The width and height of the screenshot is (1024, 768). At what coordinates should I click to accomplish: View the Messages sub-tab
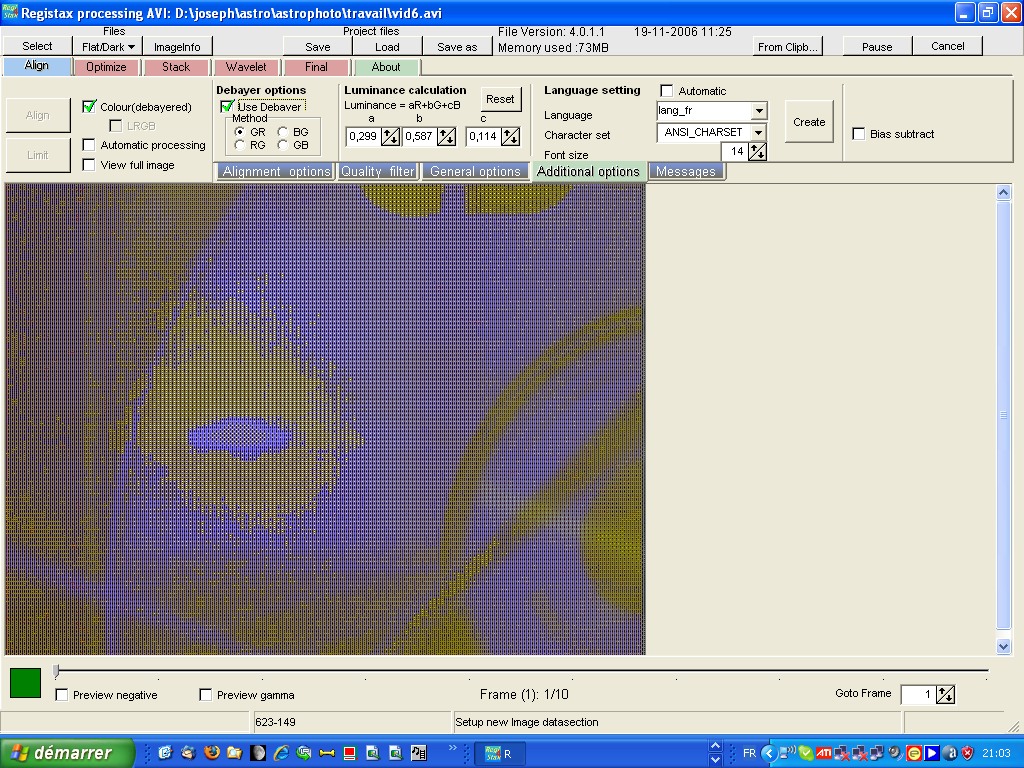click(686, 172)
